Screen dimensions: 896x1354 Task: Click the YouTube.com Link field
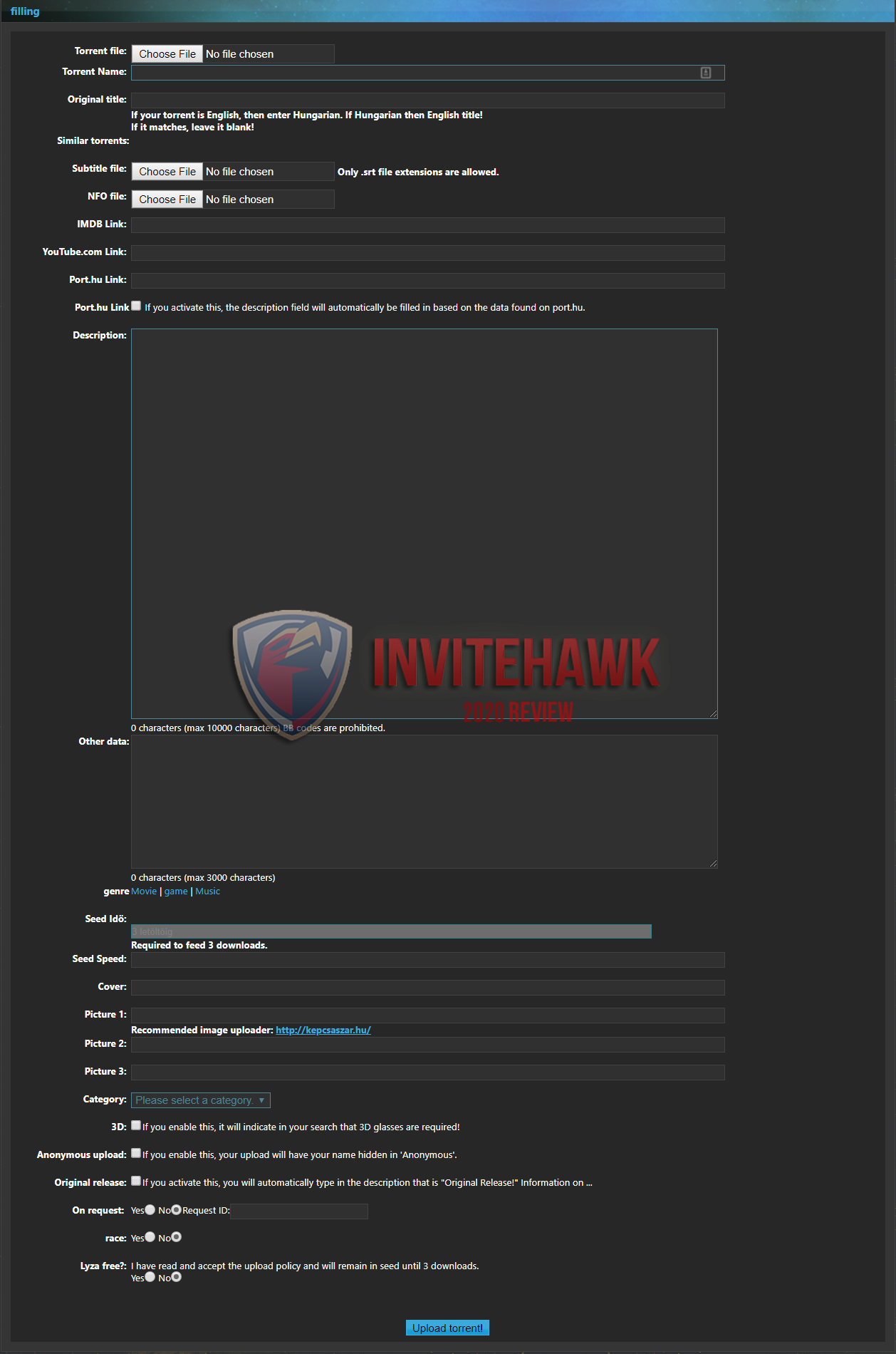428,253
